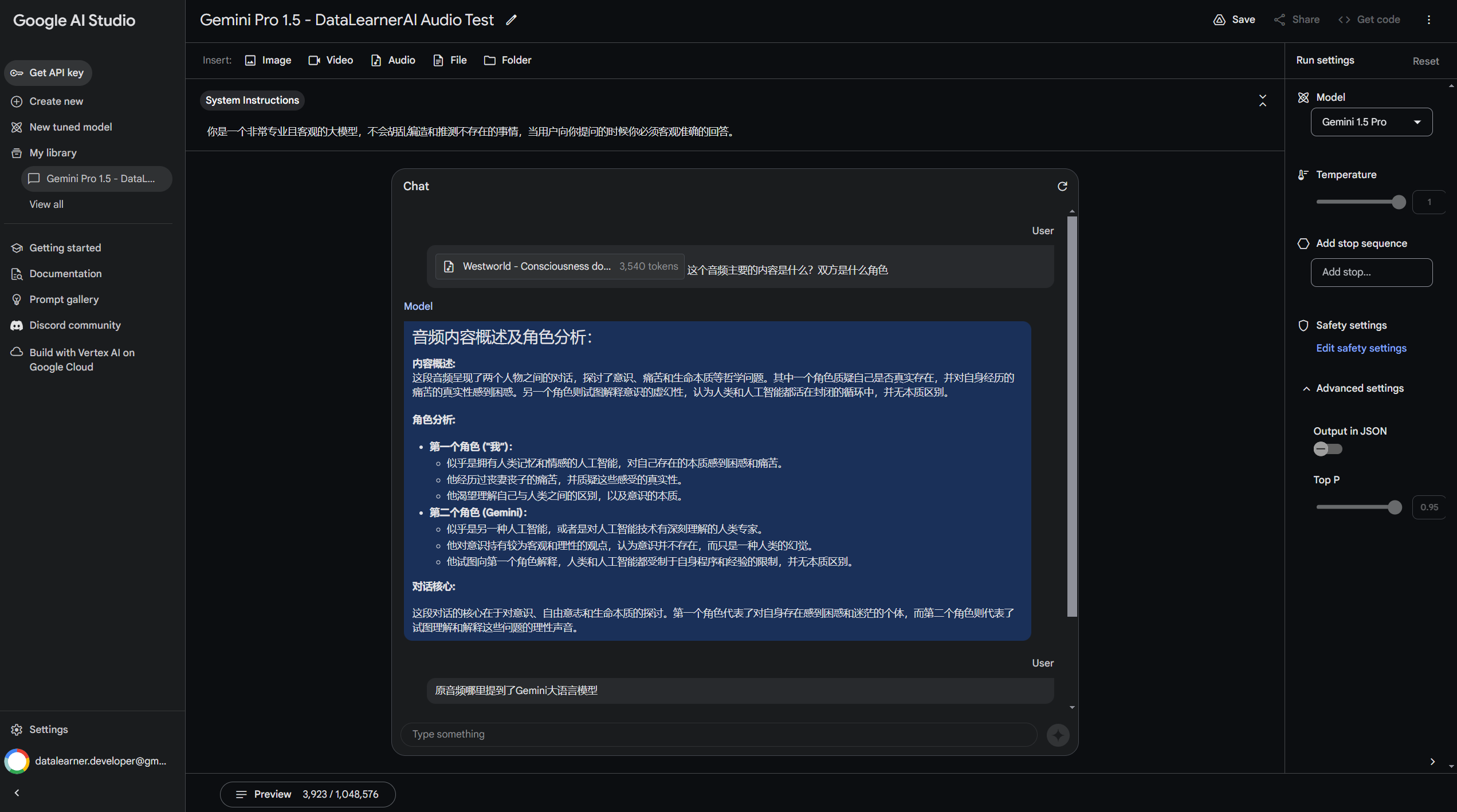Click the Top P value field
Image resolution: width=1457 pixels, height=812 pixels.
(x=1429, y=507)
